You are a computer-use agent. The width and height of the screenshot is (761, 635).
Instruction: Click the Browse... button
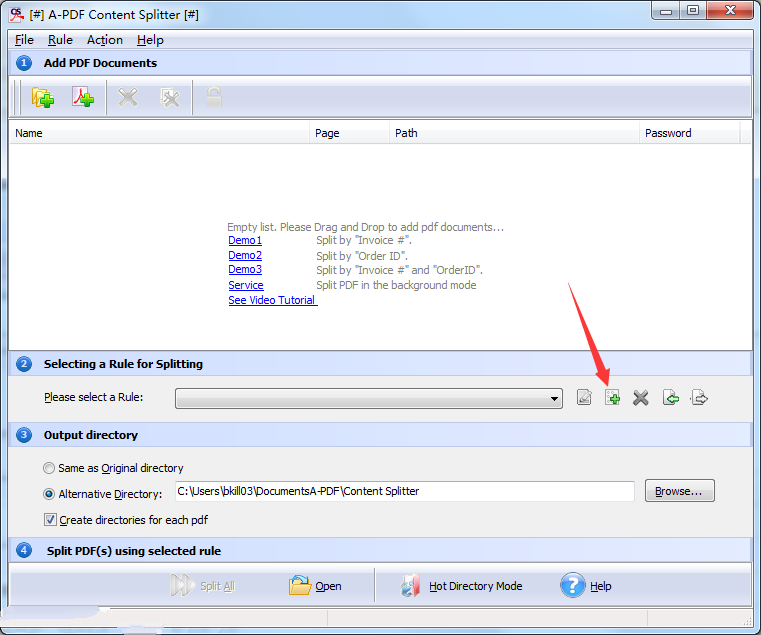[679, 491]
